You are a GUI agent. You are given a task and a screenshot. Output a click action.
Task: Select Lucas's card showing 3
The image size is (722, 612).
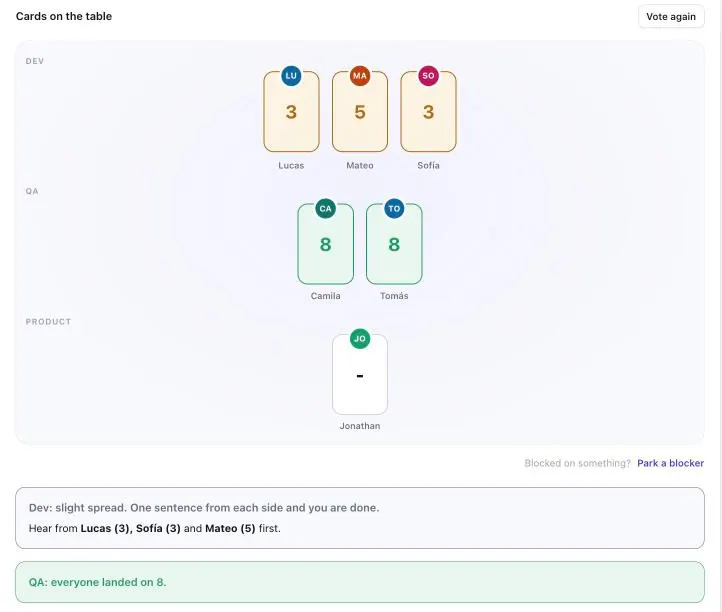click(291, 111)
